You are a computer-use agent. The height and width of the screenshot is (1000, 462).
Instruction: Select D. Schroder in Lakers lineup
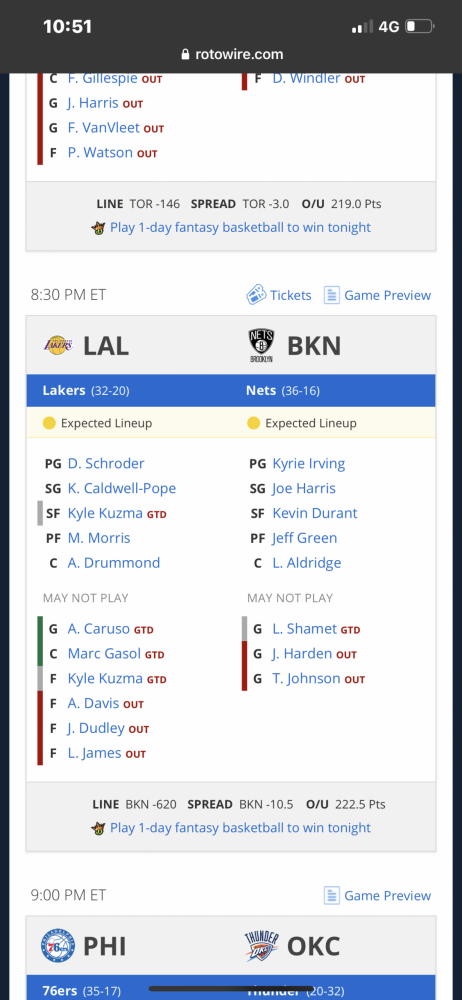coord(106,464)
